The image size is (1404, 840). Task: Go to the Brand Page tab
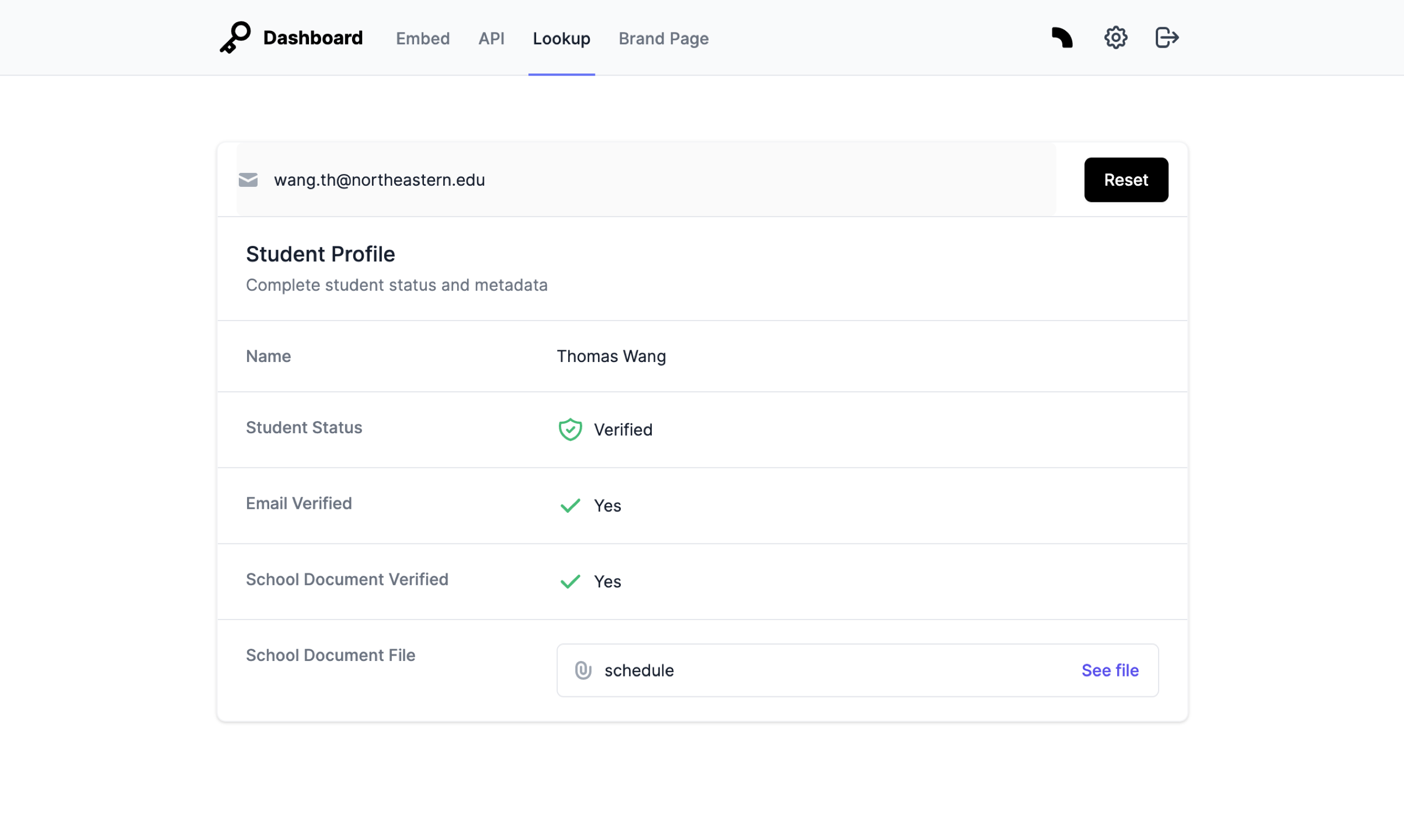(x=663, y=39)
